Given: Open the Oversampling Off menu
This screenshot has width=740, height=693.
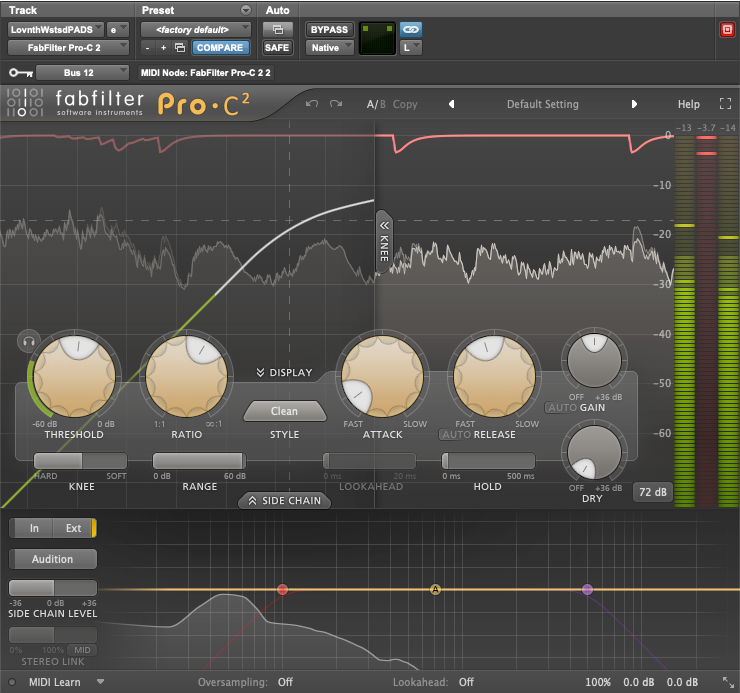Looking at the screenshot, I should point(285,682).
